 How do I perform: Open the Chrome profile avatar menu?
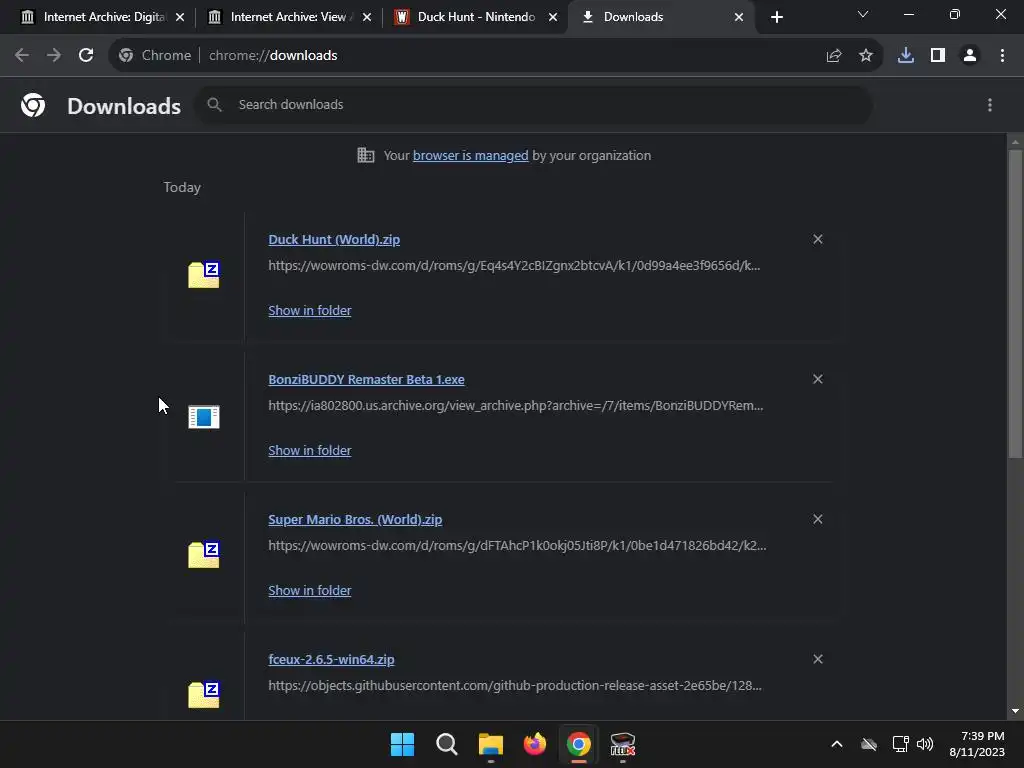(x=970, y=56)
